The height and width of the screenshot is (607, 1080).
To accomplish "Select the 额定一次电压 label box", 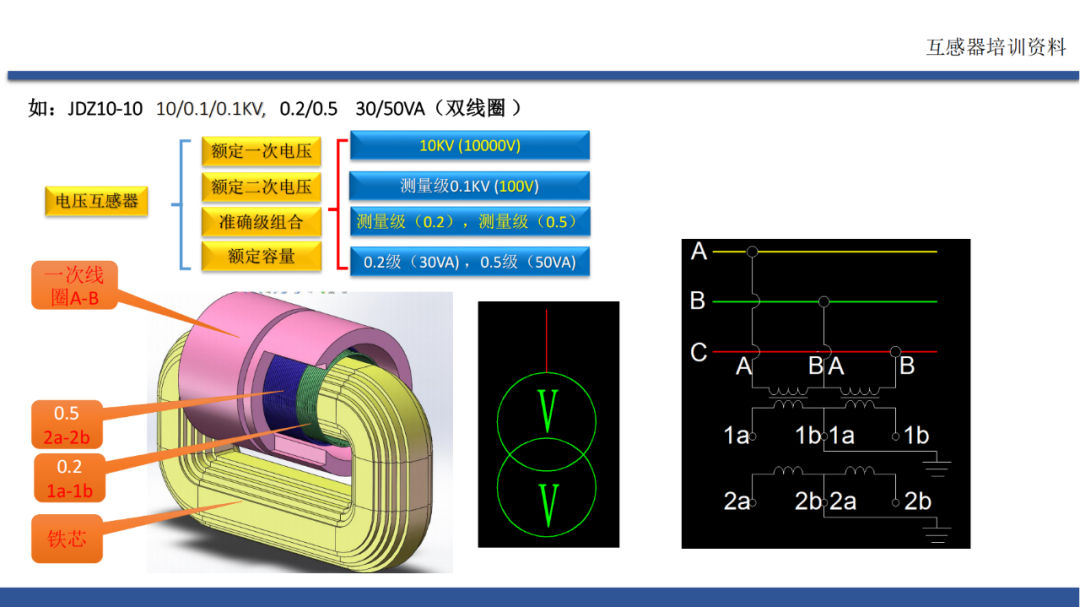I will click(x=261, y=152).
